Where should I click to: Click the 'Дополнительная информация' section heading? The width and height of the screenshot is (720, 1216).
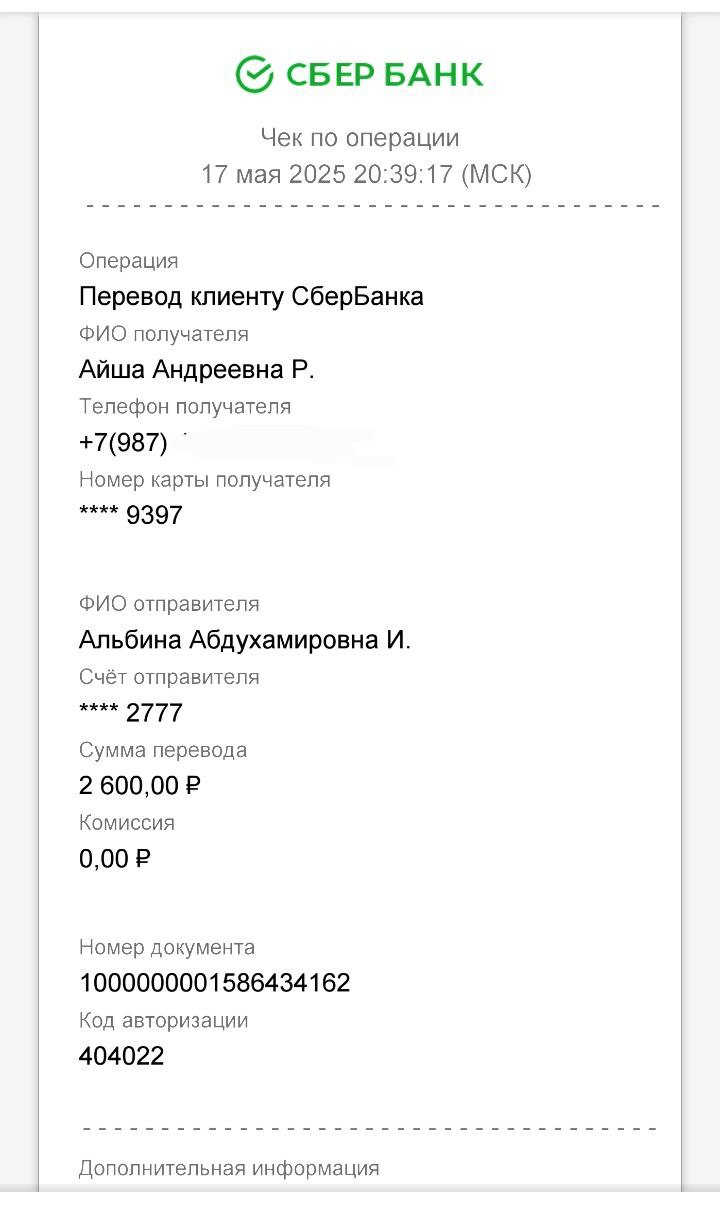[x=229, y=1168]
